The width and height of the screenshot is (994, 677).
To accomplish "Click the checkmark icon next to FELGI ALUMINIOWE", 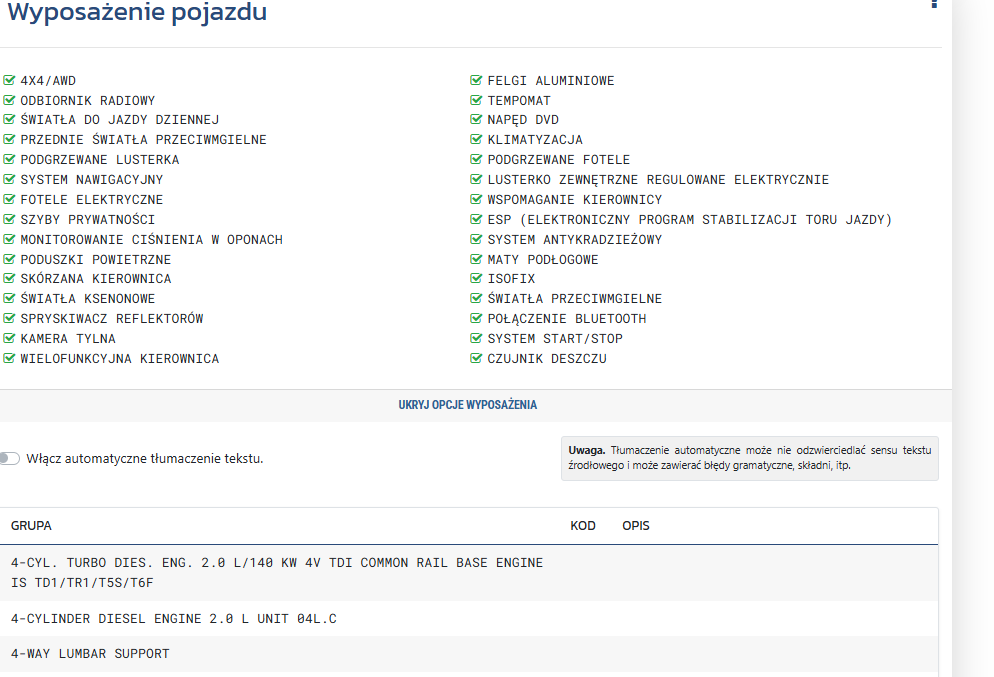I will point(477,80).
